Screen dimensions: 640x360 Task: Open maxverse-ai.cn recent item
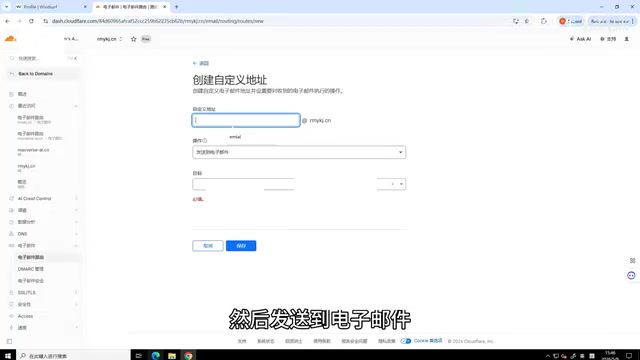(33, 151)
